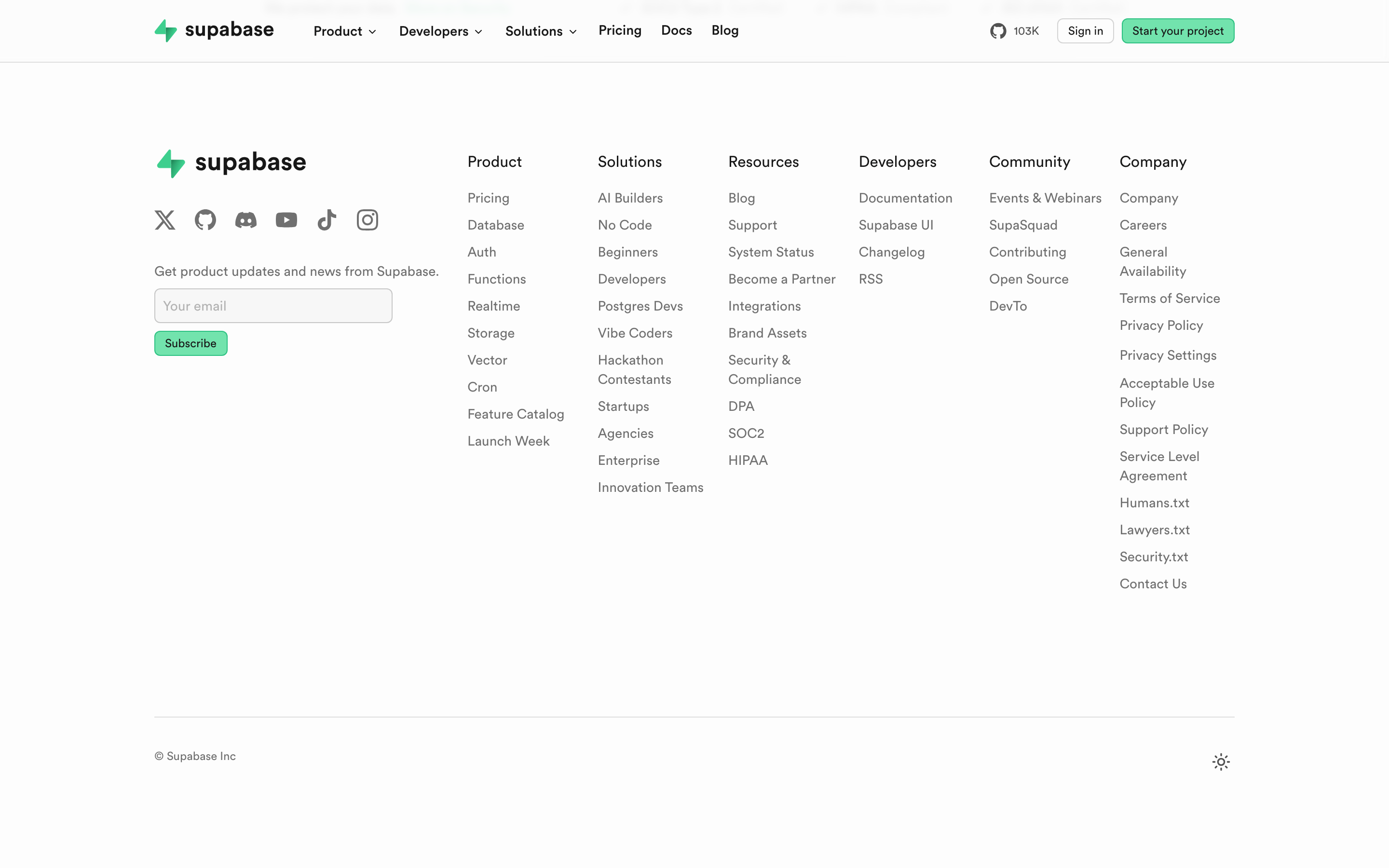
Task: Open the RSS footer link
Action: [871, 279]
